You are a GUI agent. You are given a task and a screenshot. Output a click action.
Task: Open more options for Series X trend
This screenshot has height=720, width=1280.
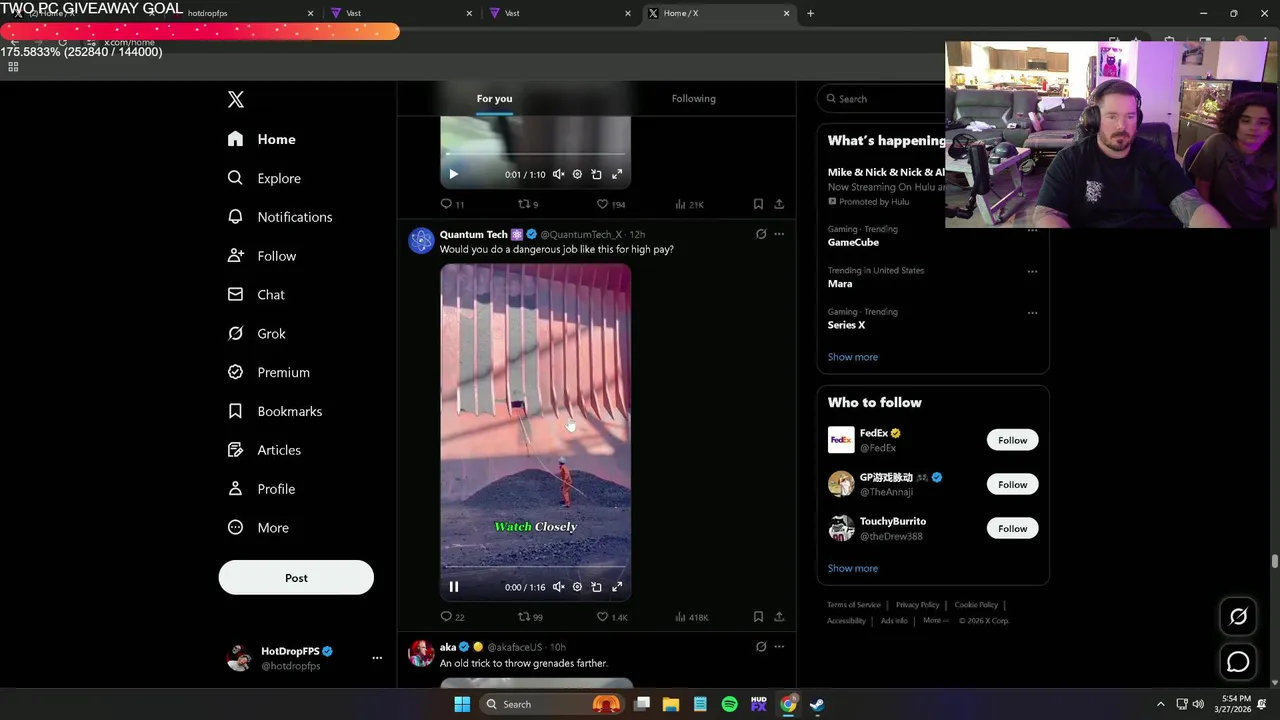point(1032,312)
